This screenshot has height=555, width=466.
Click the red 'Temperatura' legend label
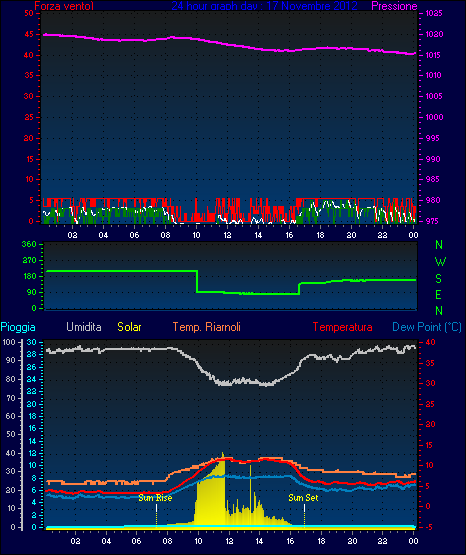coord(342,327)
